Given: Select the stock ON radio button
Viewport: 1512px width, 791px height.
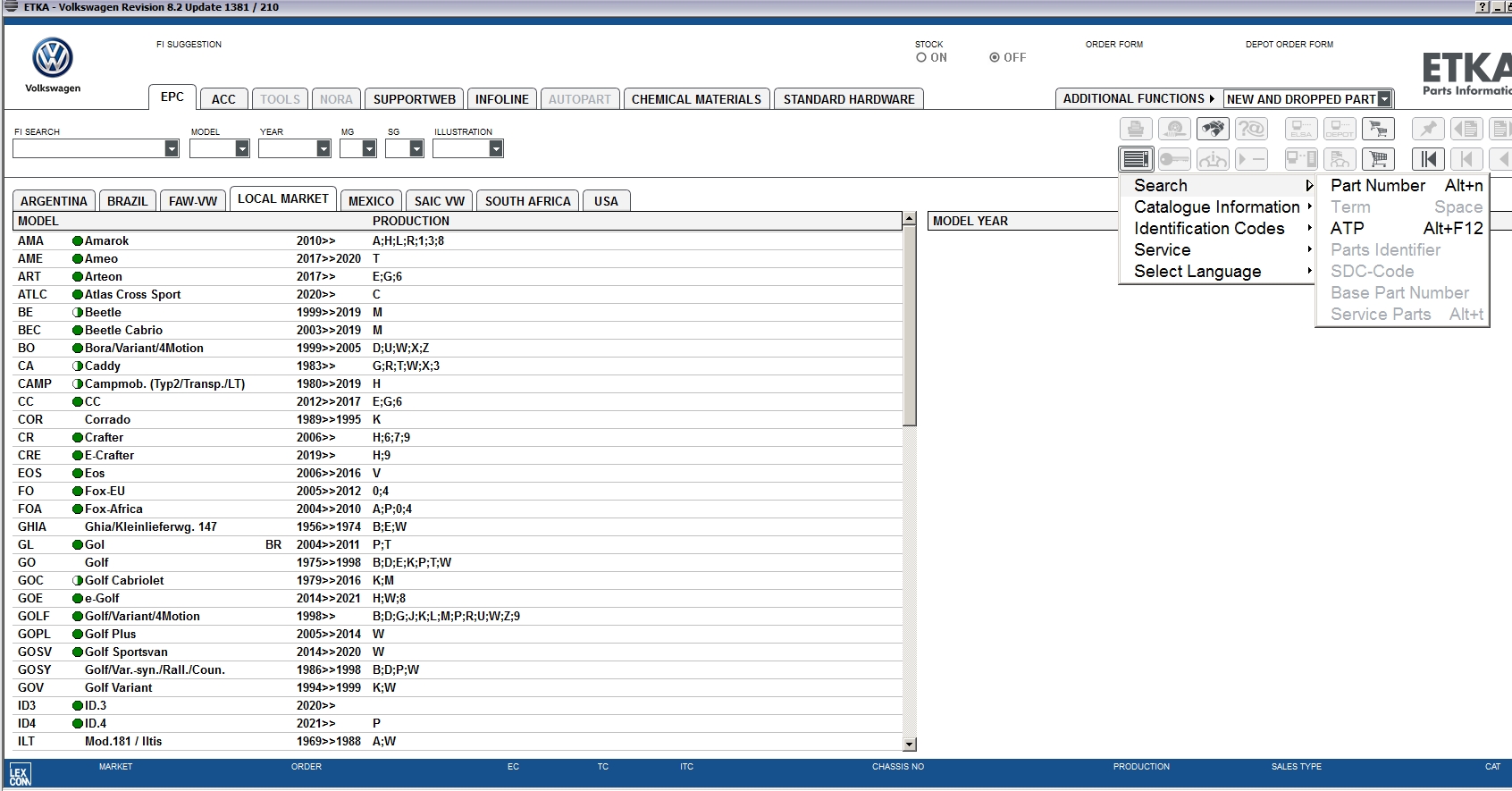Looking at the screenshot, I should (x=921, y=57).
